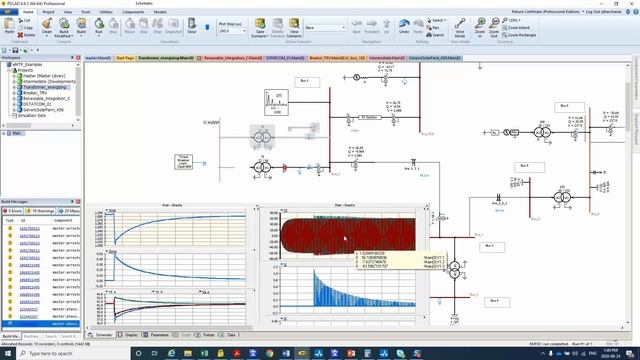
Task: Switch to the GenericSolarFarm_450 document tab
Action: (x=435, y=58)
